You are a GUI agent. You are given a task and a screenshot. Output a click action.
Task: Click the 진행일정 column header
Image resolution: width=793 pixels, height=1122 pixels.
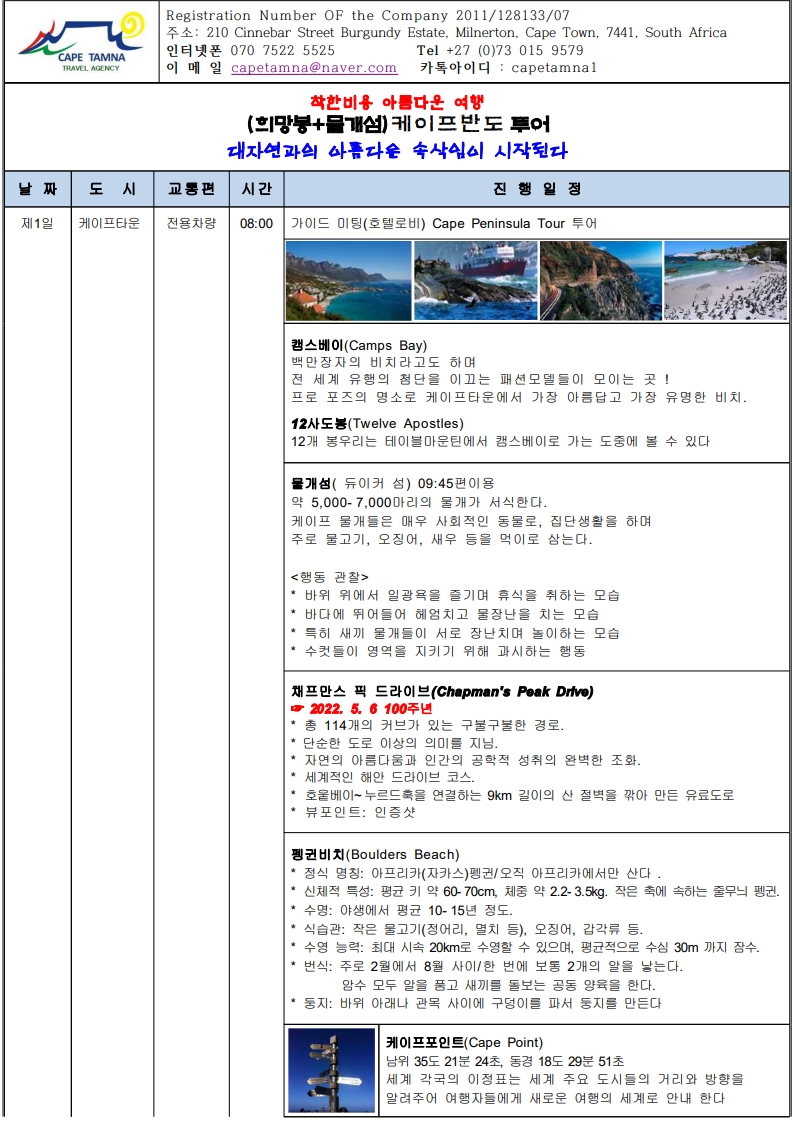coord(536,189)
